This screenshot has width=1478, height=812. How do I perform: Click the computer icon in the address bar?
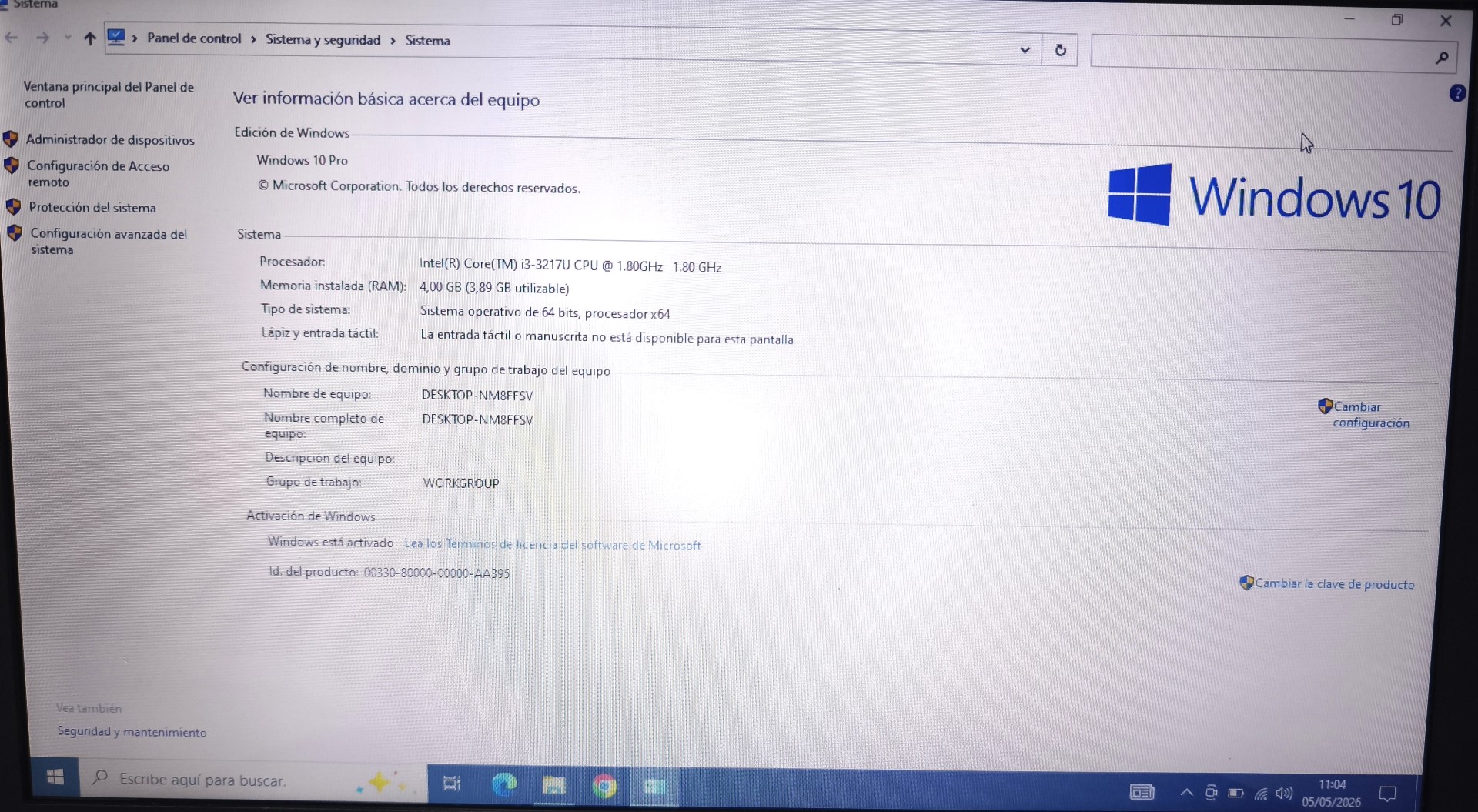click(116, 37)
